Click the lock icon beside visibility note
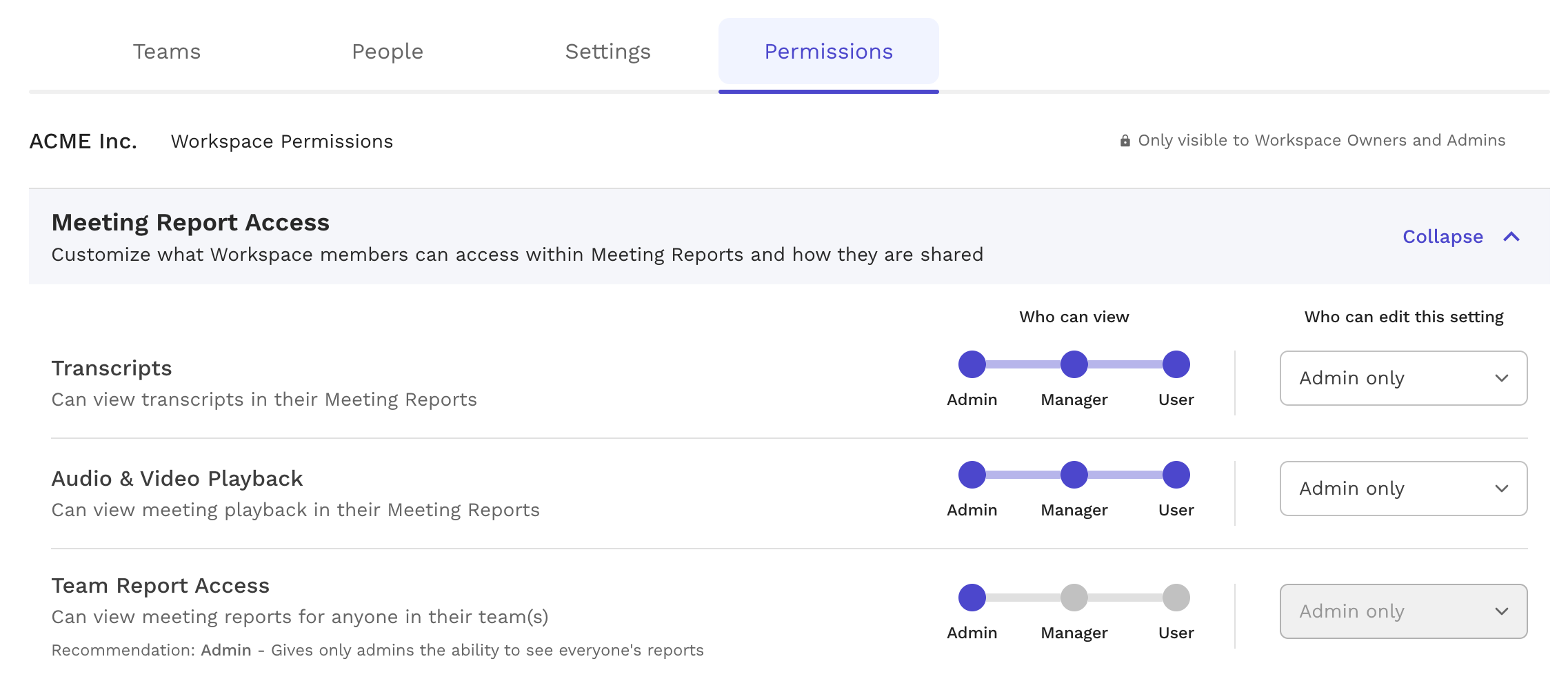1568x679 pixels. pyautogui.click(x=1125, y=141)
